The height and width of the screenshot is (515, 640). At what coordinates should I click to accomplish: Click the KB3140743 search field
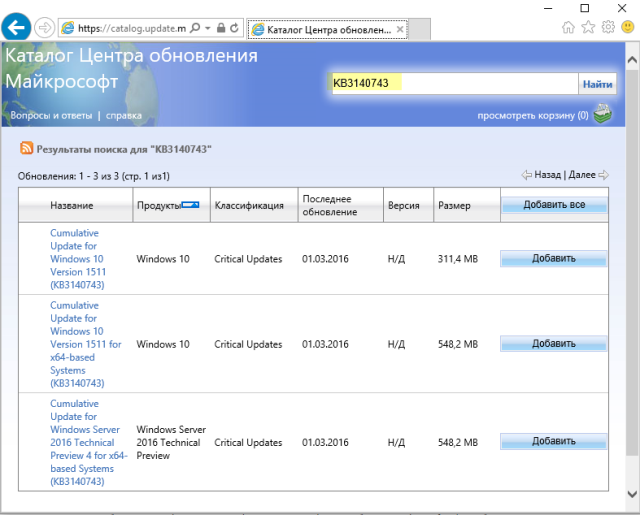click(455, 83)
